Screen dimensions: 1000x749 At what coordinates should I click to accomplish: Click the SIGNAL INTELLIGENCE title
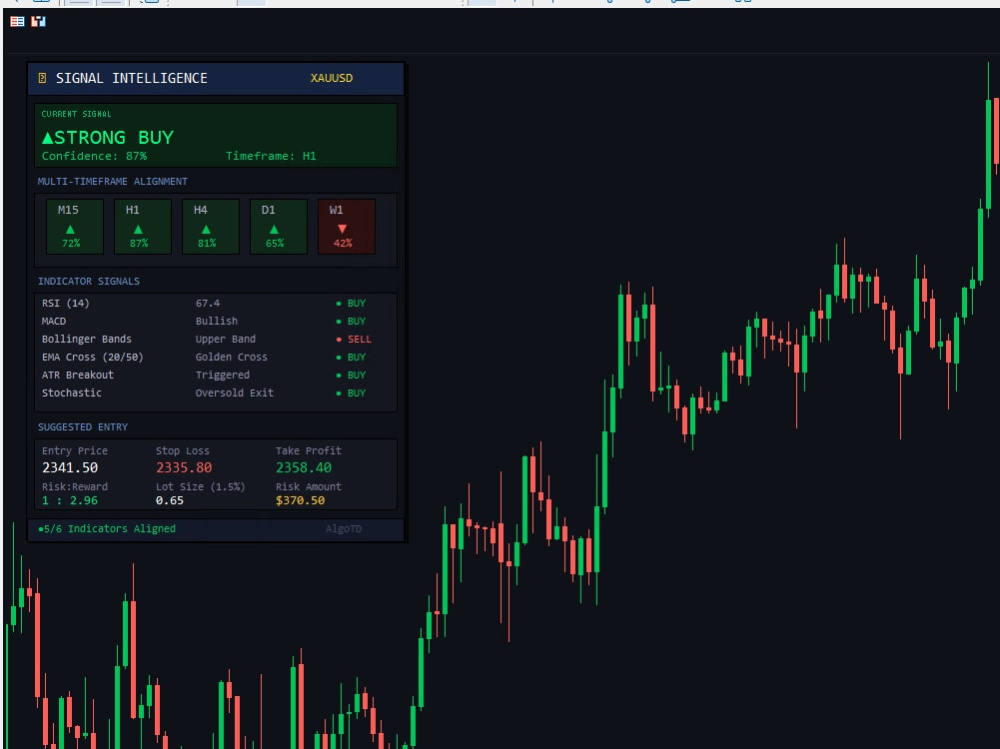pyautogui.click(x=131, y=78)
